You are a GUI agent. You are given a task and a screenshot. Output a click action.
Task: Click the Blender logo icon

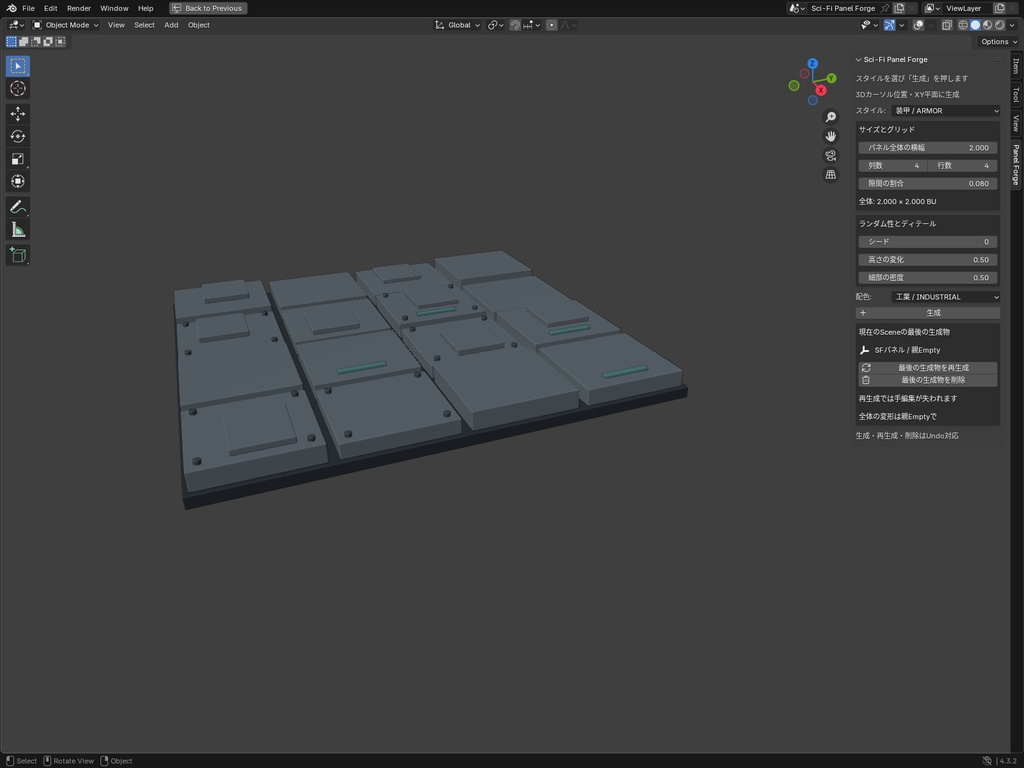tap(11, 8)
